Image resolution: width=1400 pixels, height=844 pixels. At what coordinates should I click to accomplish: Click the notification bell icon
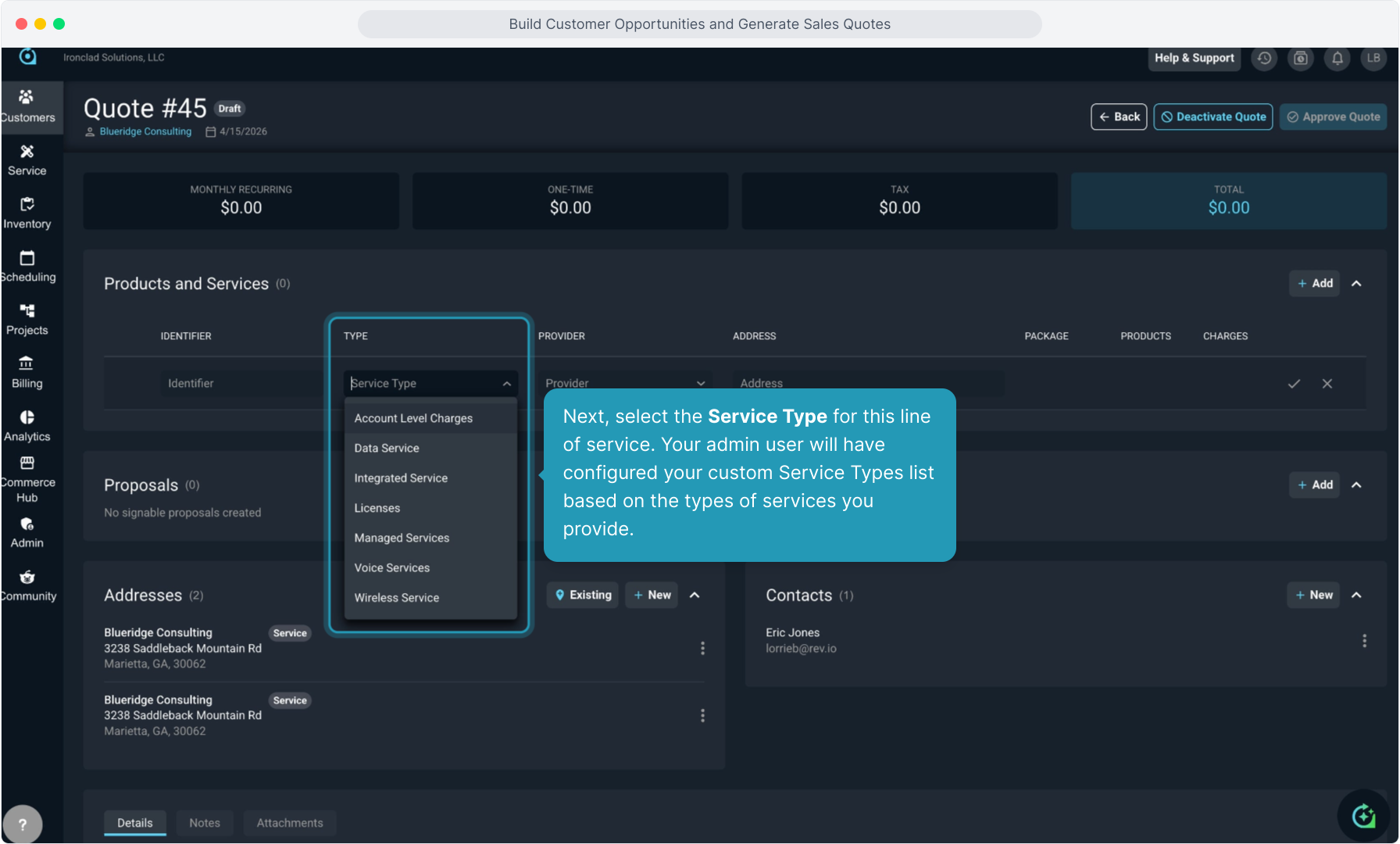click(x=1337, y=59)
